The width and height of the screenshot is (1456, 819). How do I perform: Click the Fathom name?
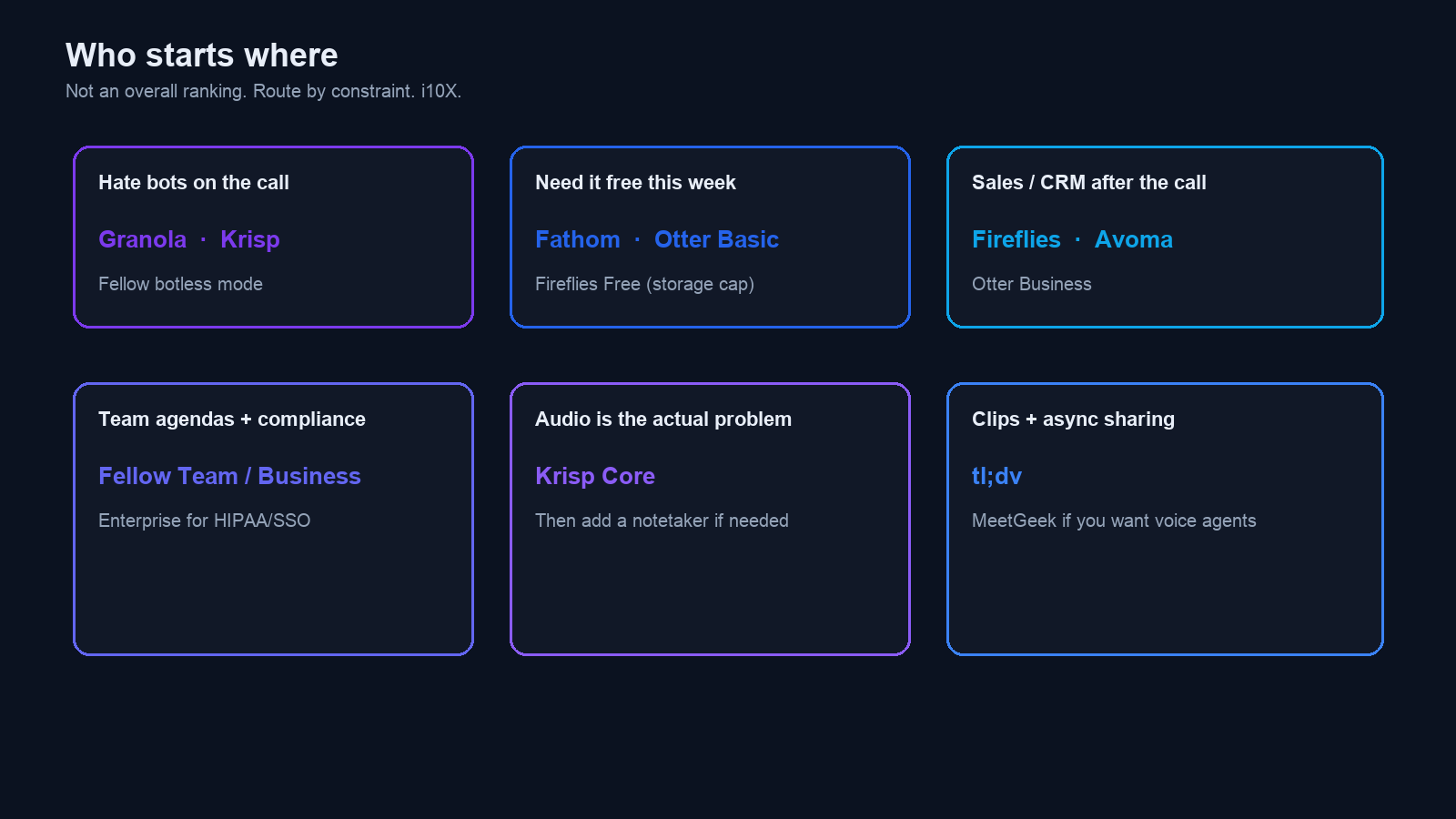577,239
